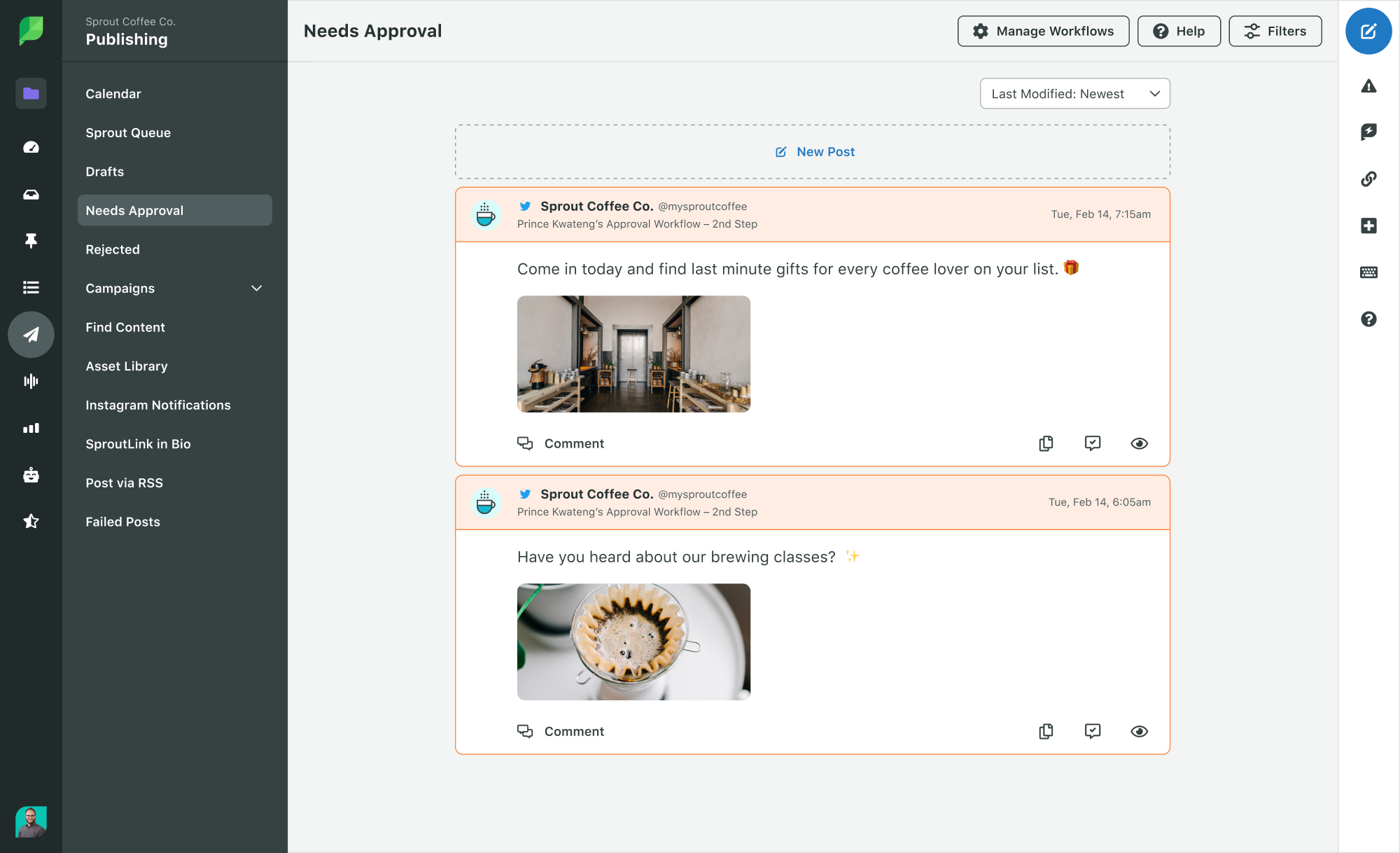Click the compose new post icon
This screenshot has height=853, width=1400.
[x=1368, y=31]
